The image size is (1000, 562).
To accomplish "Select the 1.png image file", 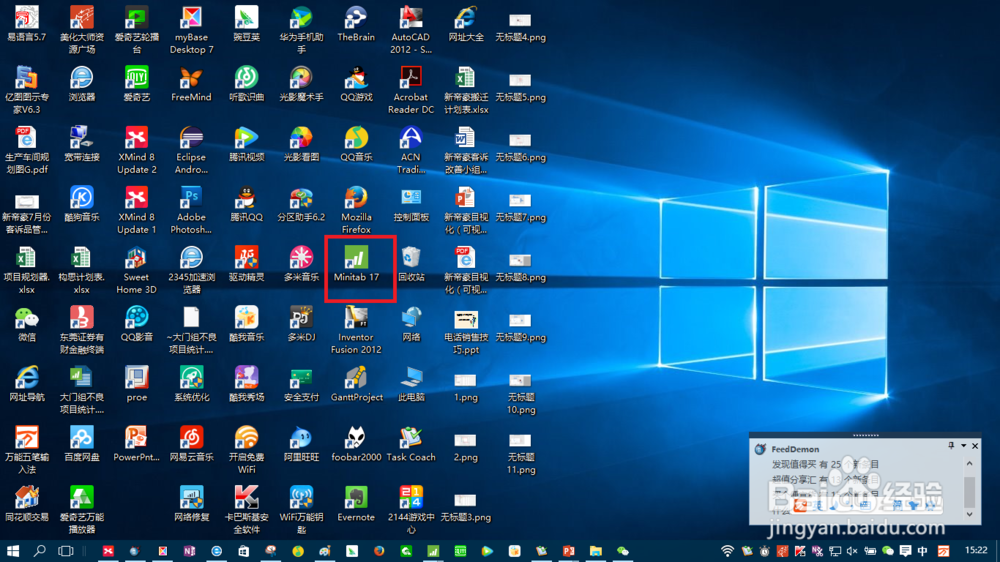I will tap(466, 387).
